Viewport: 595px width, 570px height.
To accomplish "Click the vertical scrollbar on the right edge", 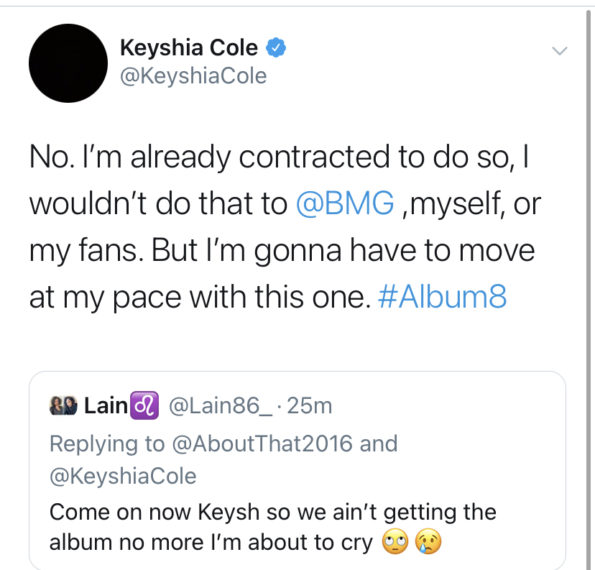I will [x=589, y=288].
